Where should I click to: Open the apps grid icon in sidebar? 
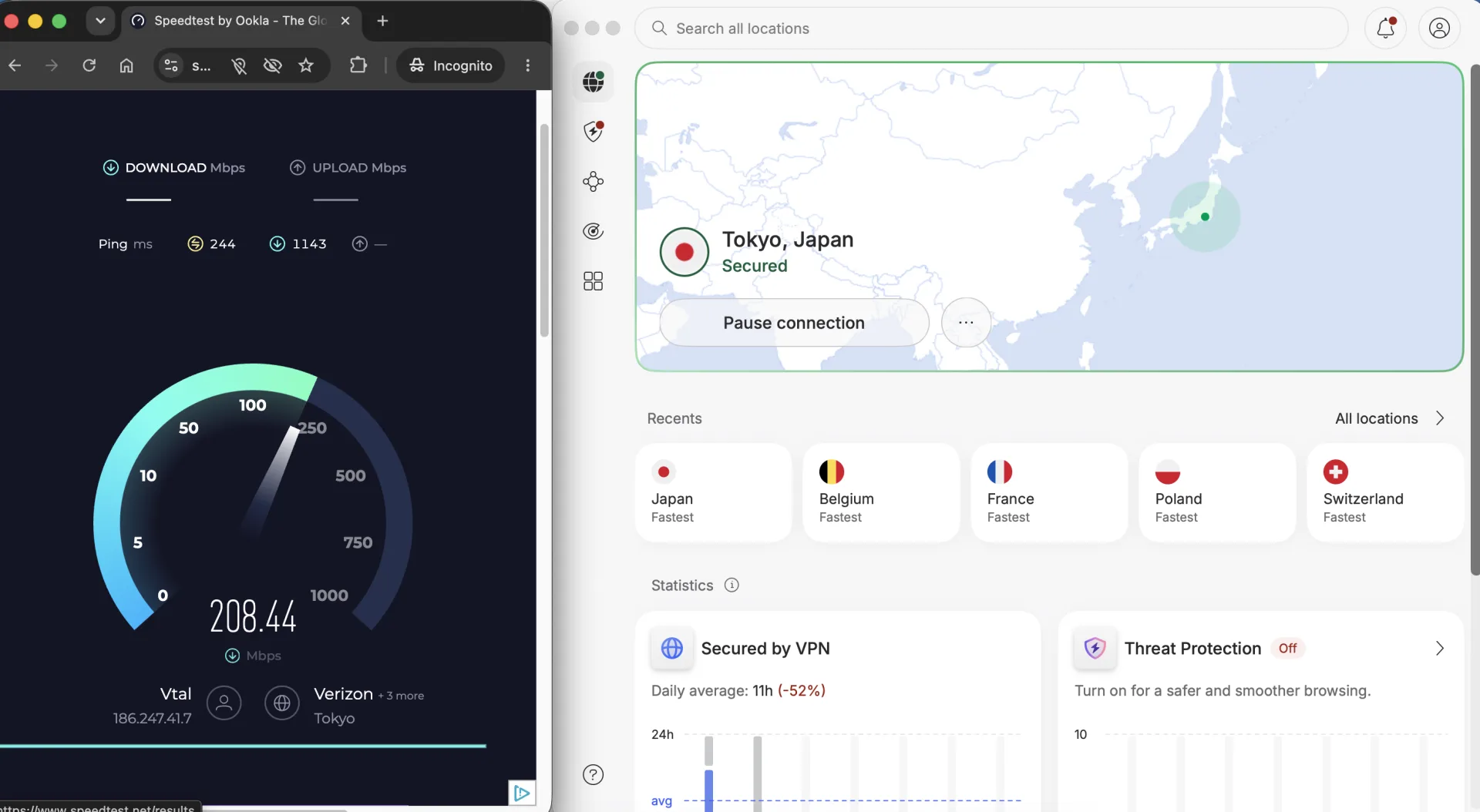[593, 281]
